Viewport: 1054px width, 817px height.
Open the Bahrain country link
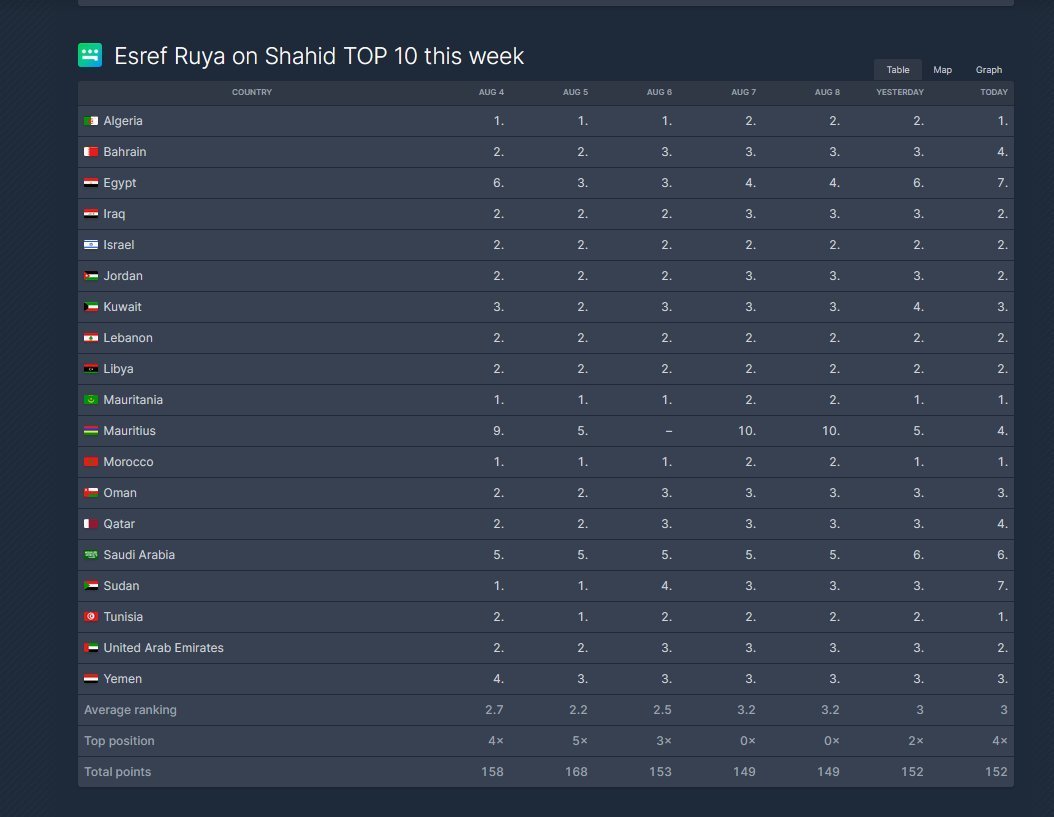124,152
